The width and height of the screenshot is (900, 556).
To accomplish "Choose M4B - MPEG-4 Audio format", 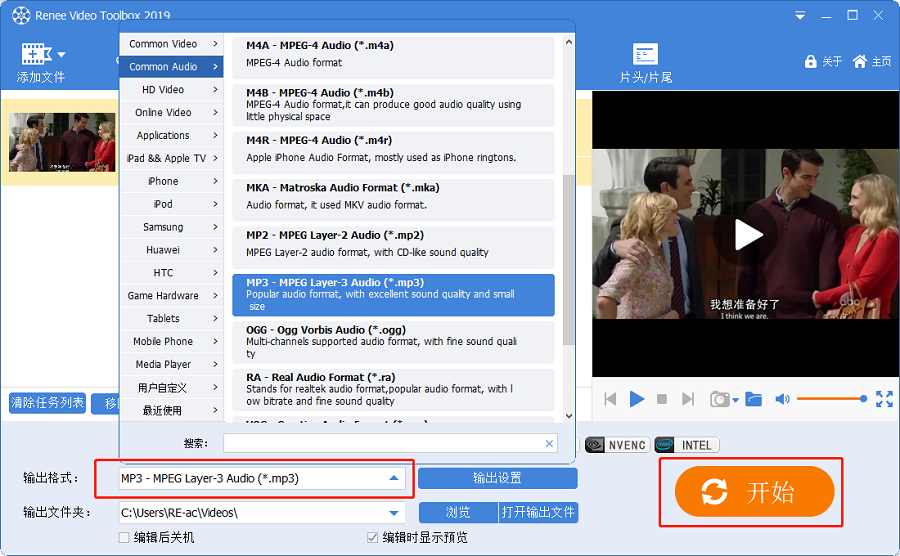I will pyautogui.click(x=393, y=105).
